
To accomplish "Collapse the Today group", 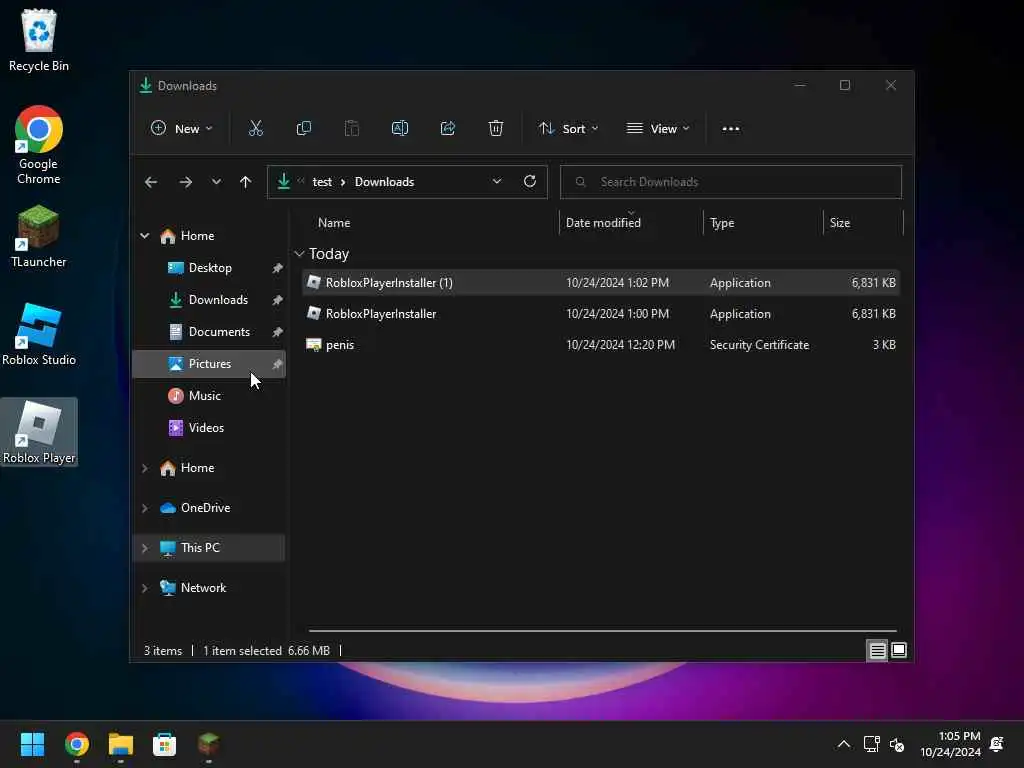I will pos(299,253).
